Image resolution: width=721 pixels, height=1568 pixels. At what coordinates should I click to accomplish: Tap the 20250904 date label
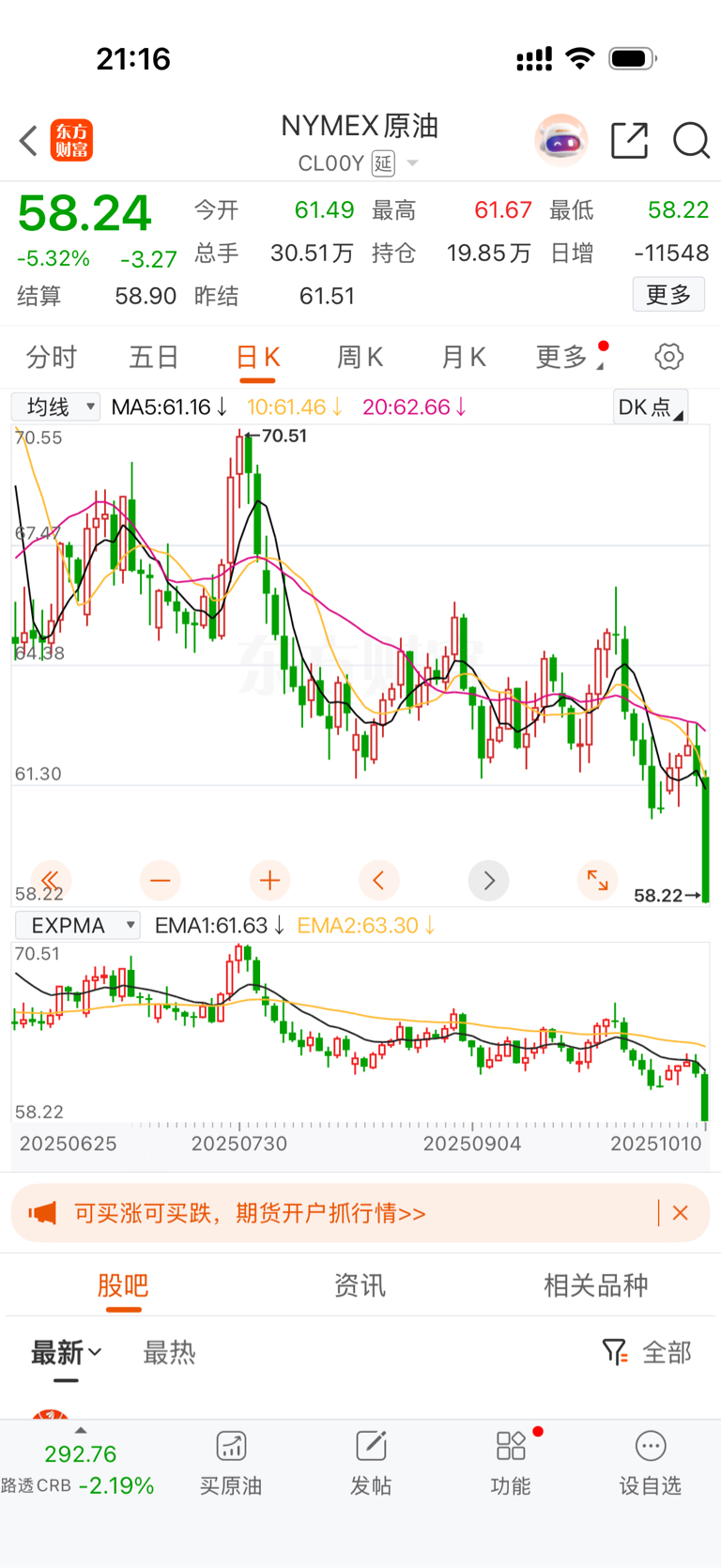pyautogui.click(x=472, y=1144)
